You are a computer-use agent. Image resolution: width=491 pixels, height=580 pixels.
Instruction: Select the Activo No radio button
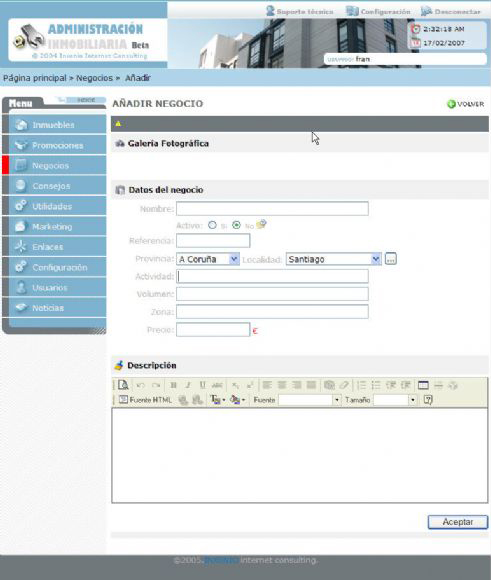[x=236, y=225]
